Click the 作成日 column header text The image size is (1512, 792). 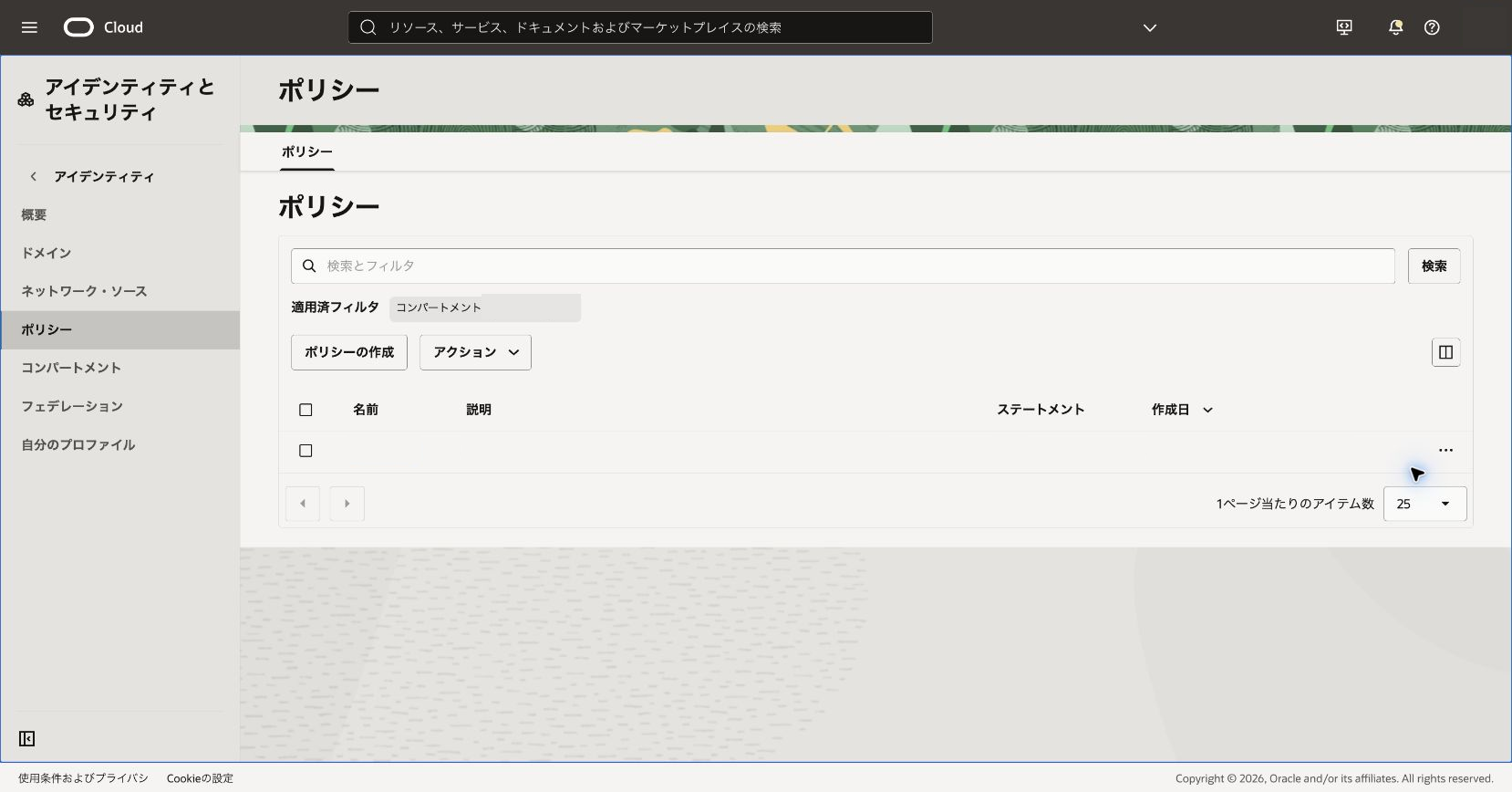(1171, 410)
